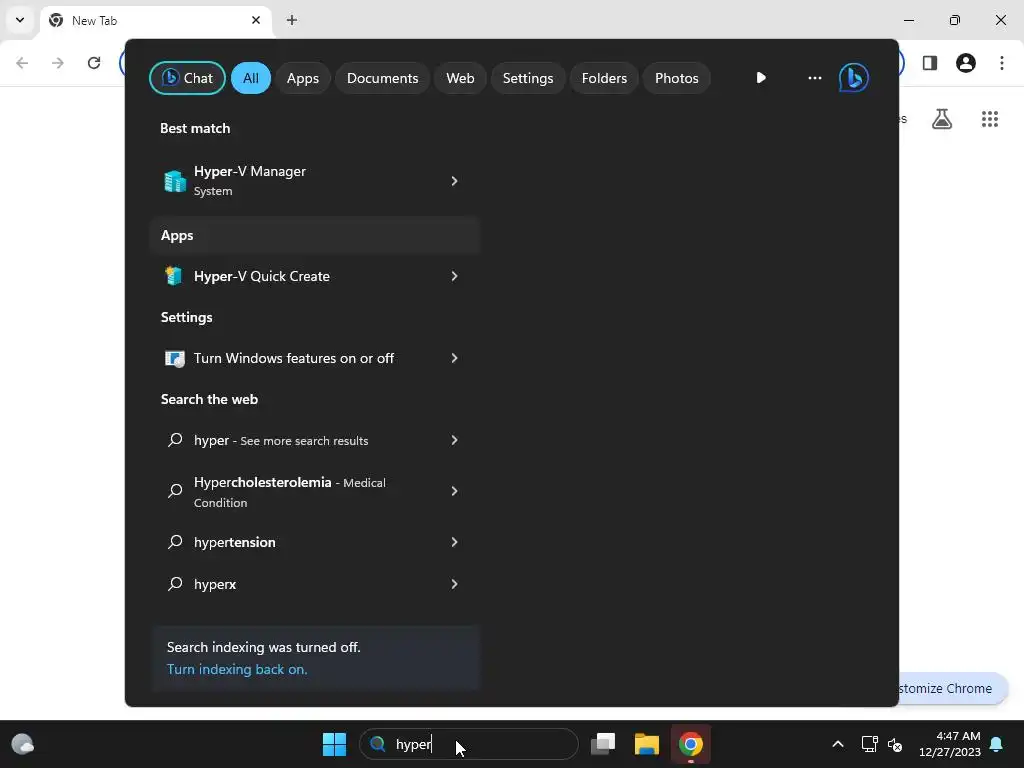The image size is (1024, 768).
Task: Switch to the Apps search filter
Action: [302, 78]
